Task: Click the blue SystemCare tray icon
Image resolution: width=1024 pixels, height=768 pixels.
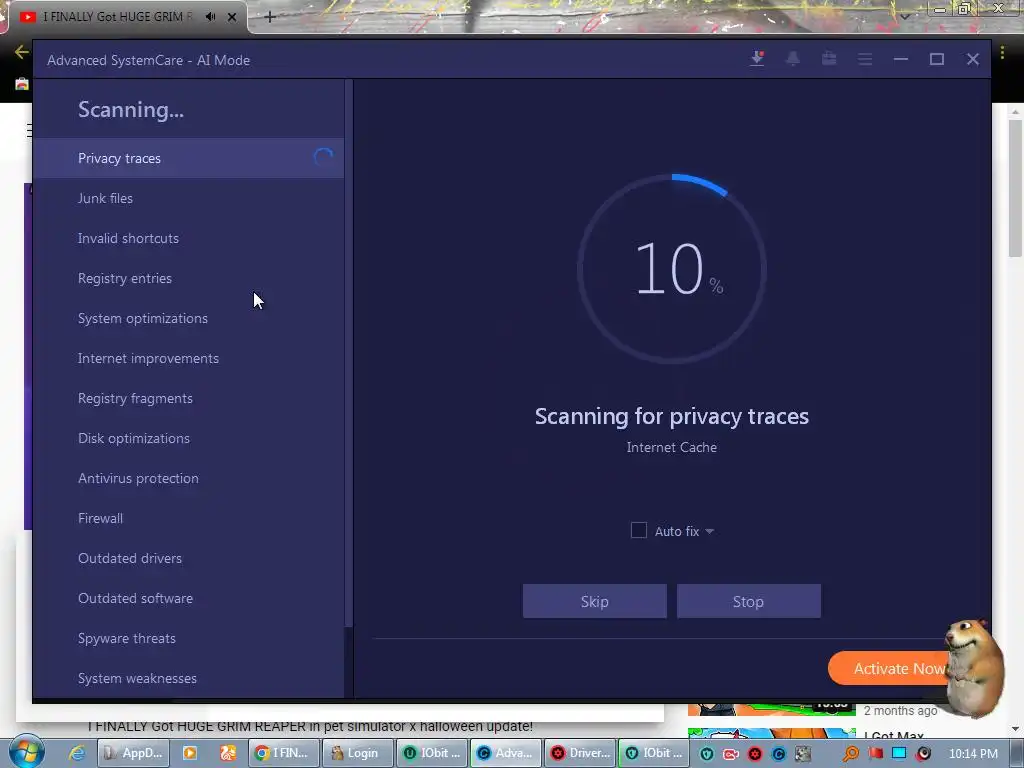Action: (778, 754)
